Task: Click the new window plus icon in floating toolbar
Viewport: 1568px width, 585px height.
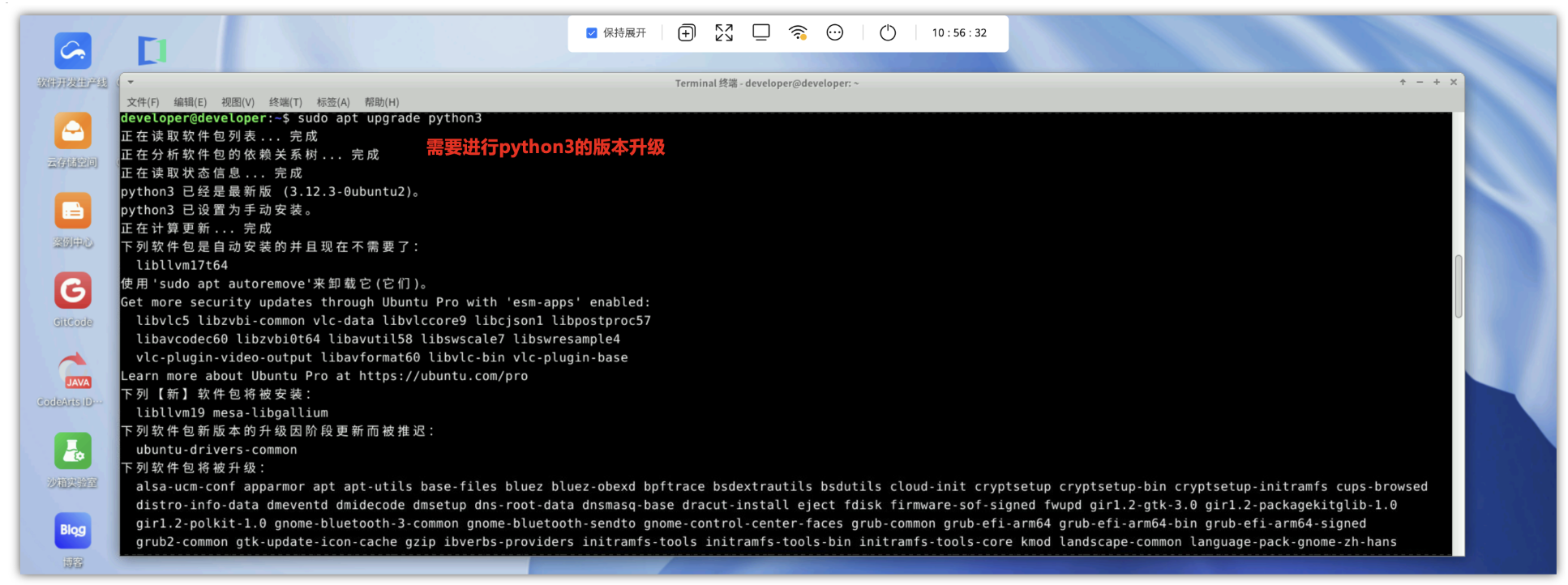Action: pyautogui.click(x=687, y=33)
